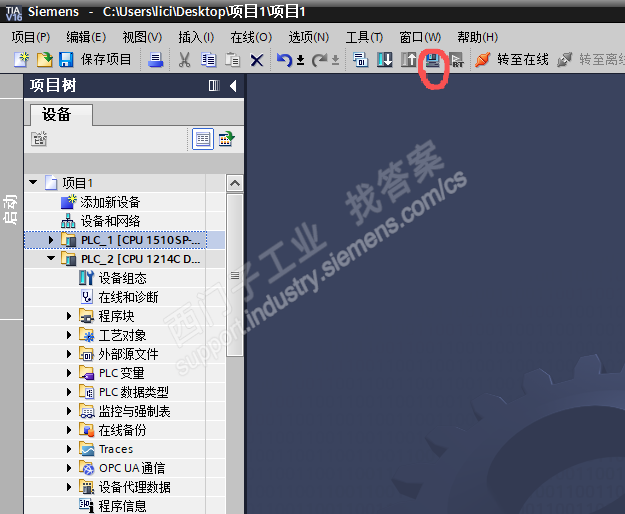Click the 保存项目 text button
The image size is (625, 514).
(106, 60)
